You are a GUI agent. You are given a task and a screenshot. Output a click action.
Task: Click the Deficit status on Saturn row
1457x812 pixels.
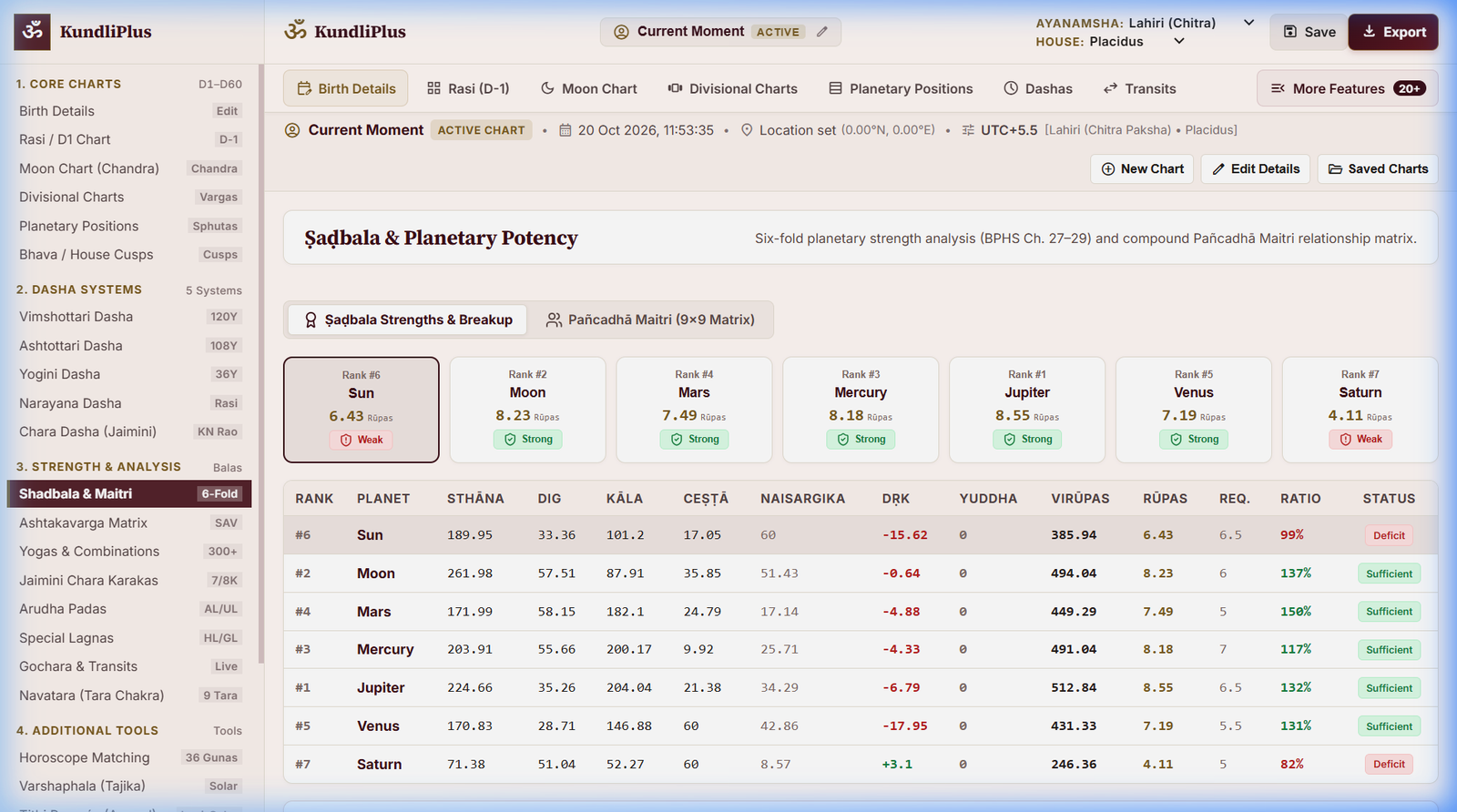point(1389,765)
